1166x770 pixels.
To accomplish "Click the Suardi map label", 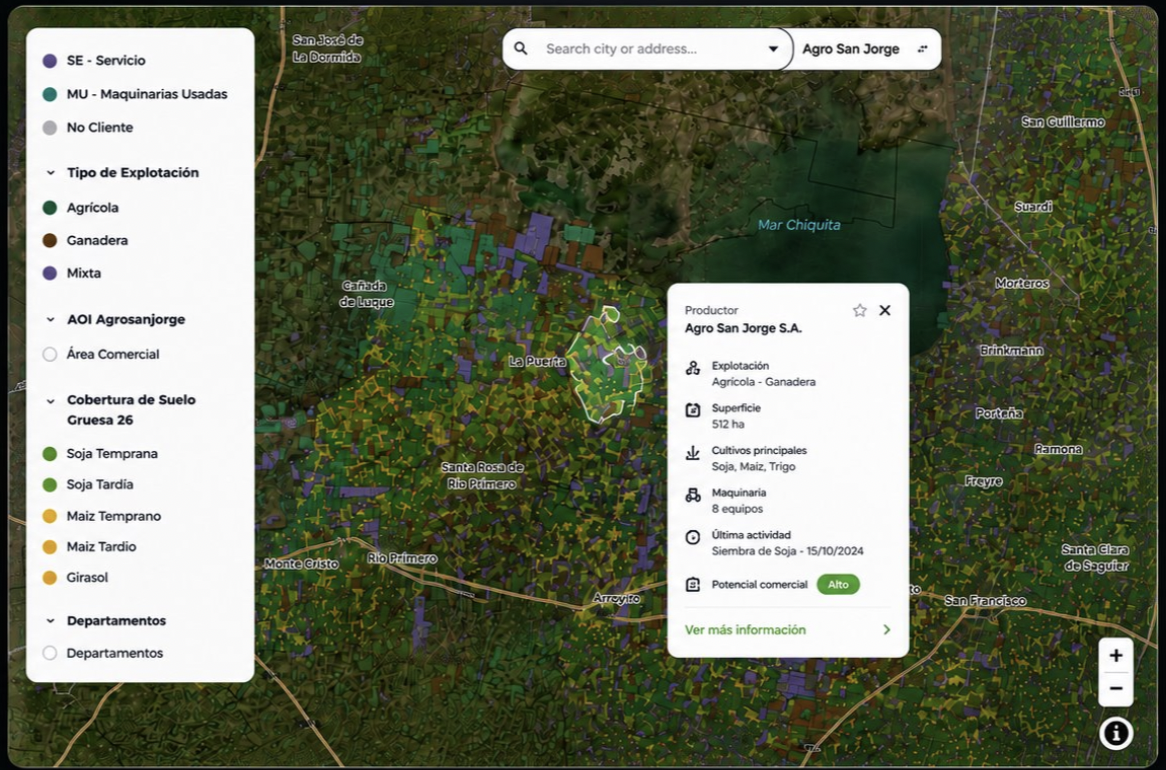I will pyautogui.click(x=1034, y=207).
